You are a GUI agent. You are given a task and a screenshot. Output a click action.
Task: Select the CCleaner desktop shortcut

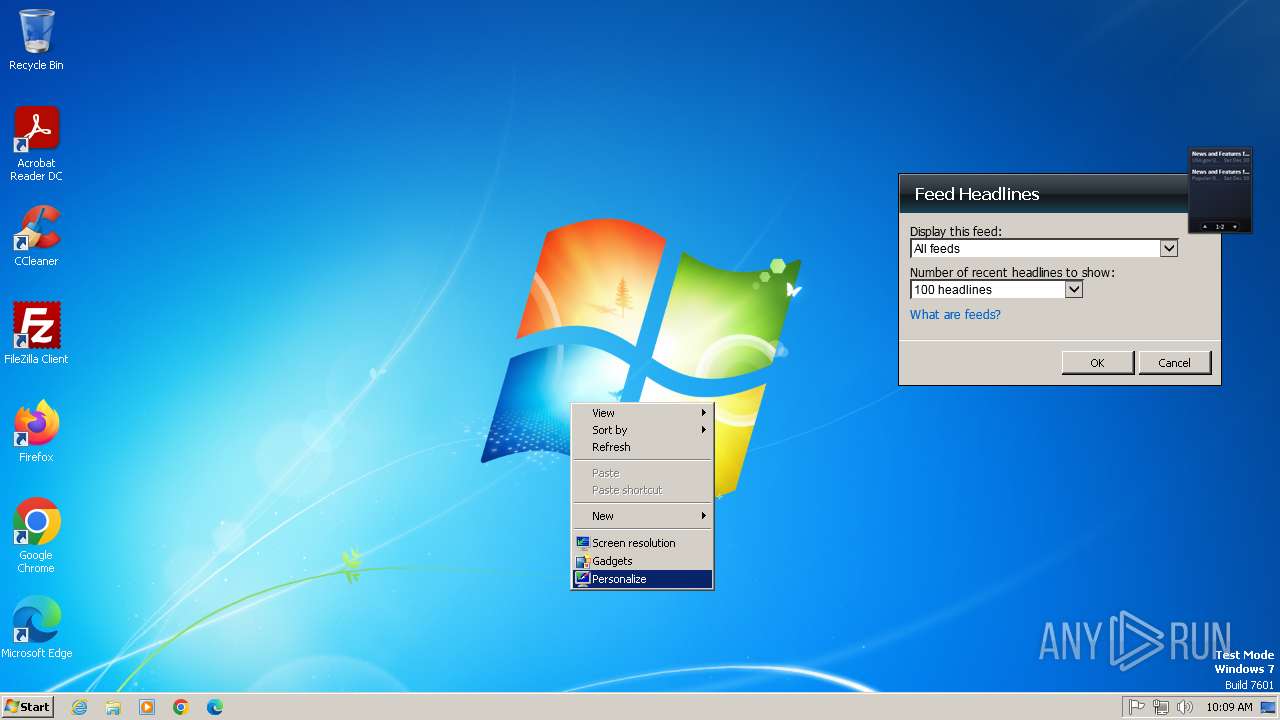pyautogui.click(x=36, y=236)
